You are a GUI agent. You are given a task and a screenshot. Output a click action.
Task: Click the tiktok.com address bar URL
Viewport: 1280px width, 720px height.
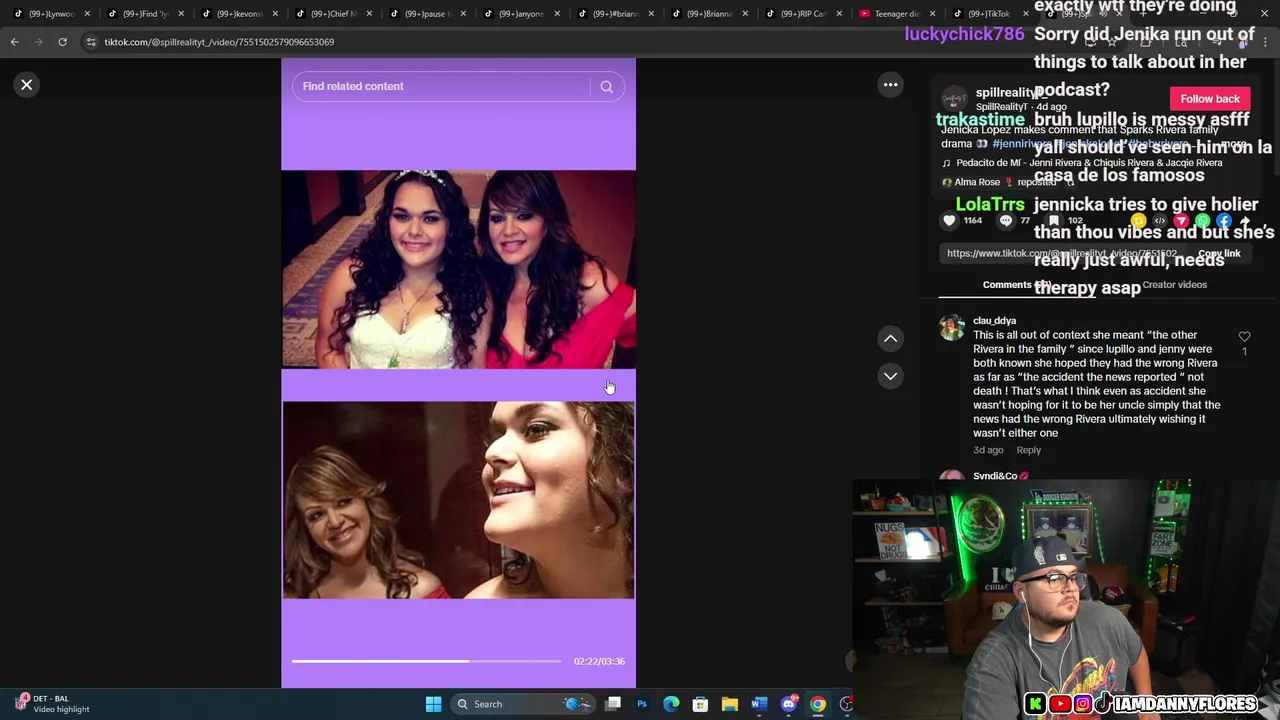[219, 42]
